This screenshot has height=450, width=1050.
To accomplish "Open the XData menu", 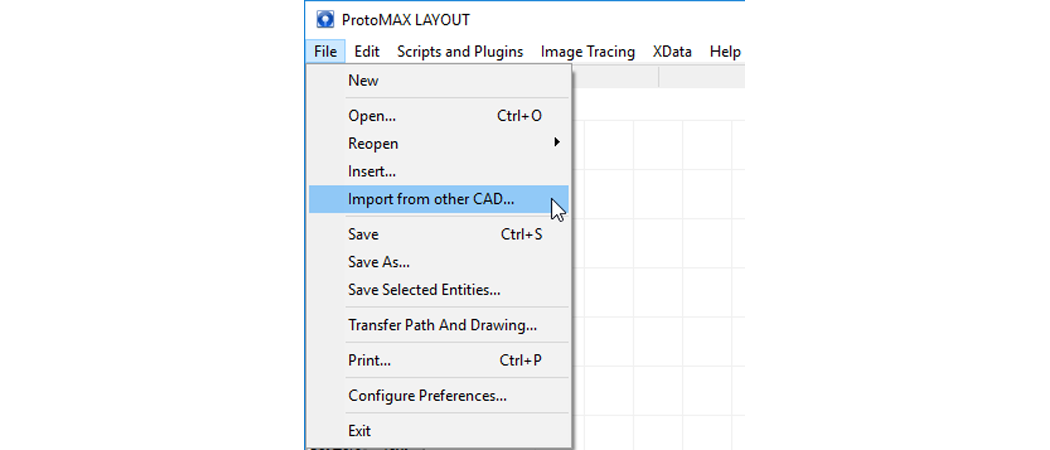I will (672, 52).
